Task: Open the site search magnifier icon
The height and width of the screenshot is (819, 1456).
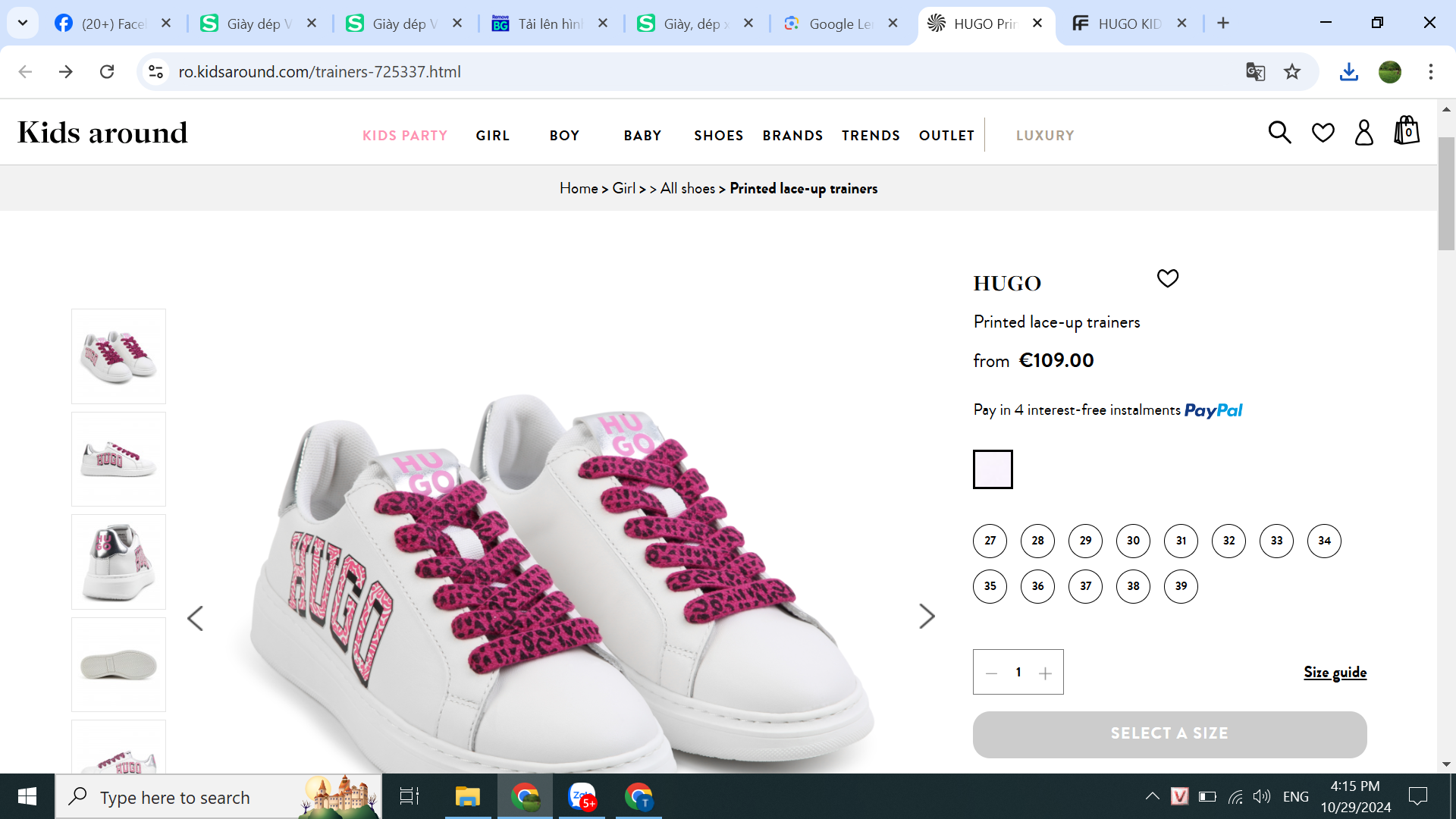Action: (1279, 133)
